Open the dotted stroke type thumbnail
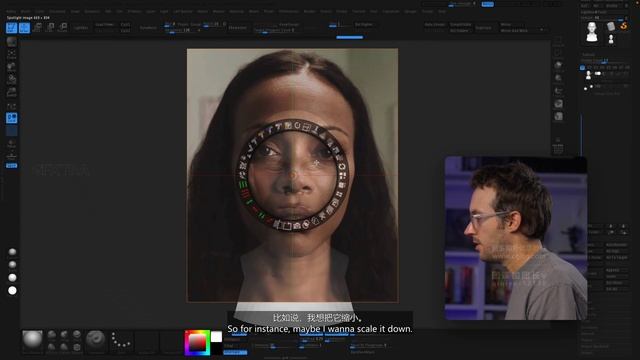 [121, 340]
